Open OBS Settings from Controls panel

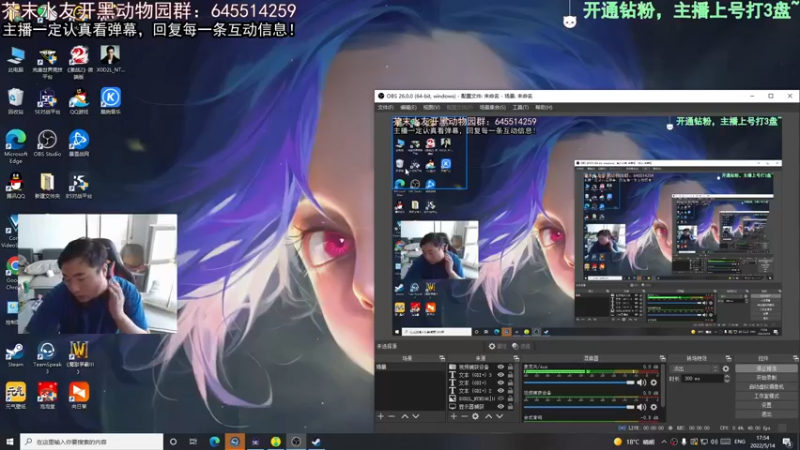tap(766, 405)
